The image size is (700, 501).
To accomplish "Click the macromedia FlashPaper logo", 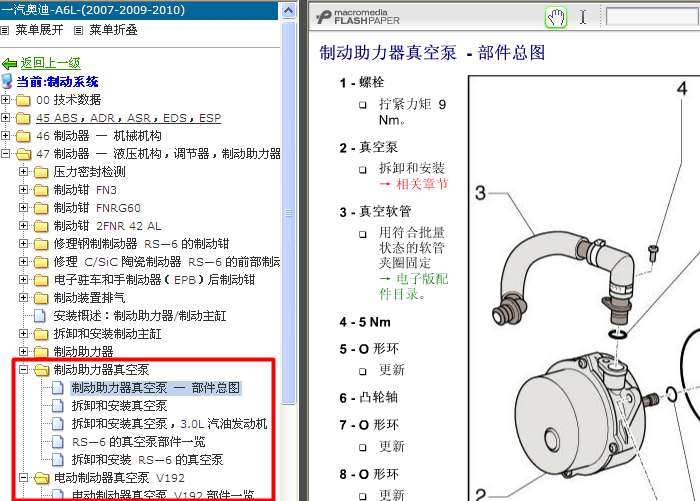I will point(358,17).
